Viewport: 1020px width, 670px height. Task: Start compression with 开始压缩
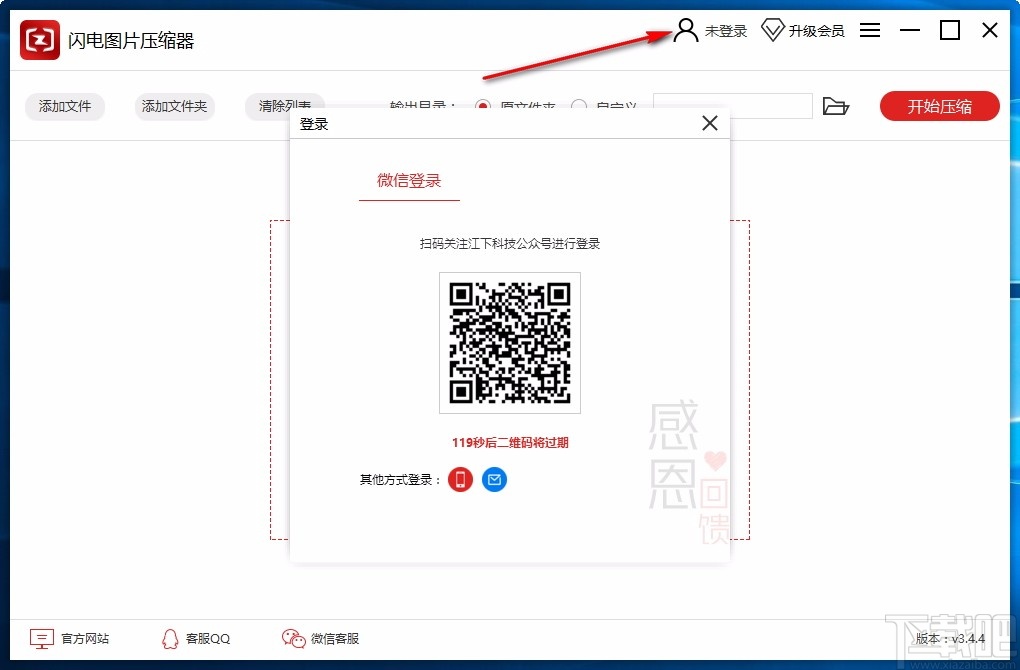939,106
